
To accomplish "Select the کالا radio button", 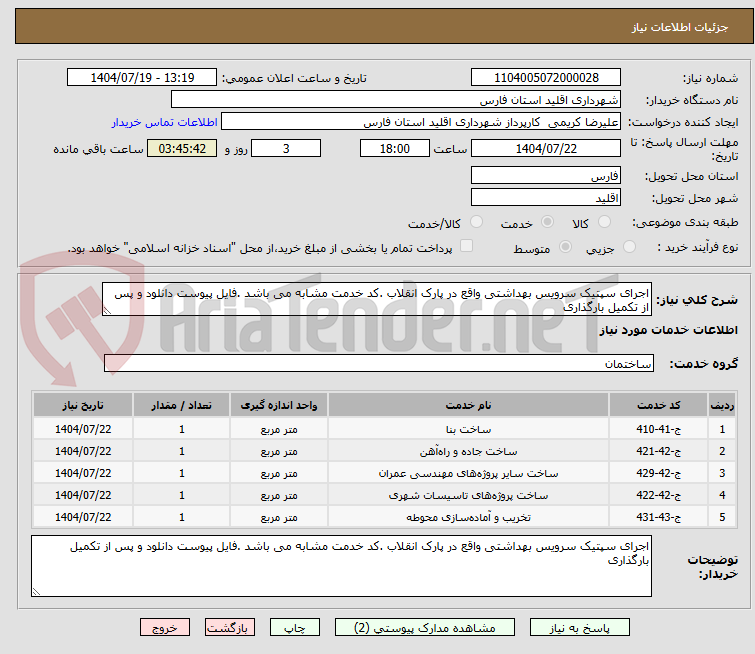I will coord(604,222).
